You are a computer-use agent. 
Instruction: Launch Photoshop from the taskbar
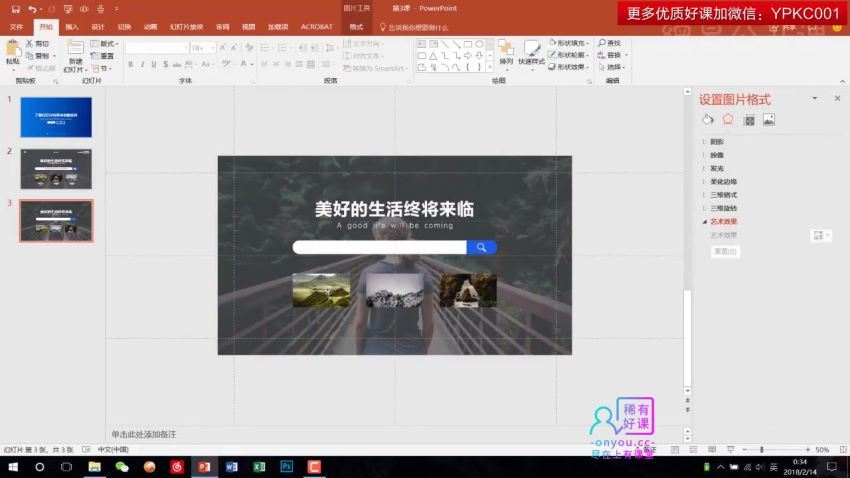[x=286, y=467]
